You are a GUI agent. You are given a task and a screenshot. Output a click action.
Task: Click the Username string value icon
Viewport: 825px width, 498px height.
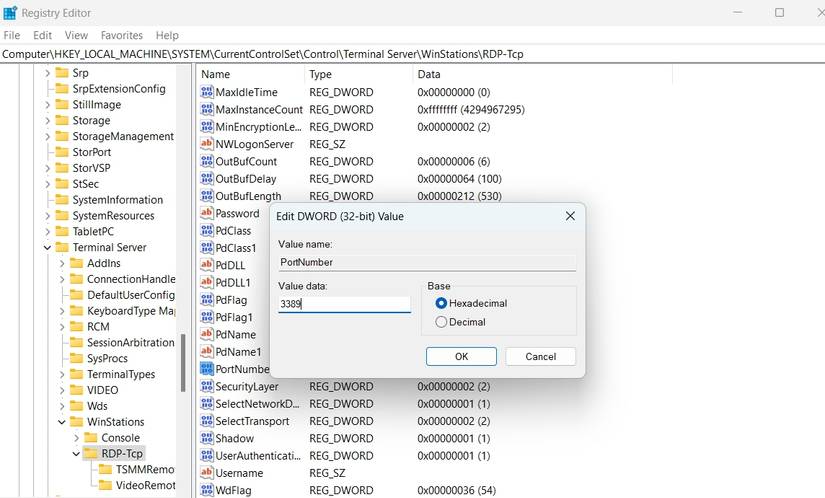(x=207, y=473)
